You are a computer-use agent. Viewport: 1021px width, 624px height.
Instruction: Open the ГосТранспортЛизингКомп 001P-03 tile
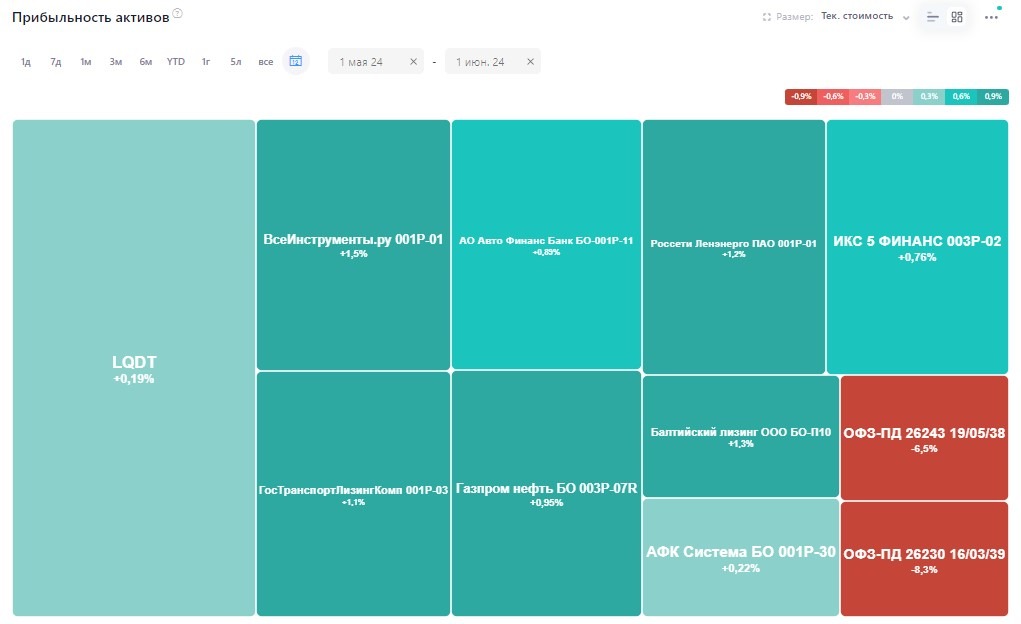[x=354, y=494]
